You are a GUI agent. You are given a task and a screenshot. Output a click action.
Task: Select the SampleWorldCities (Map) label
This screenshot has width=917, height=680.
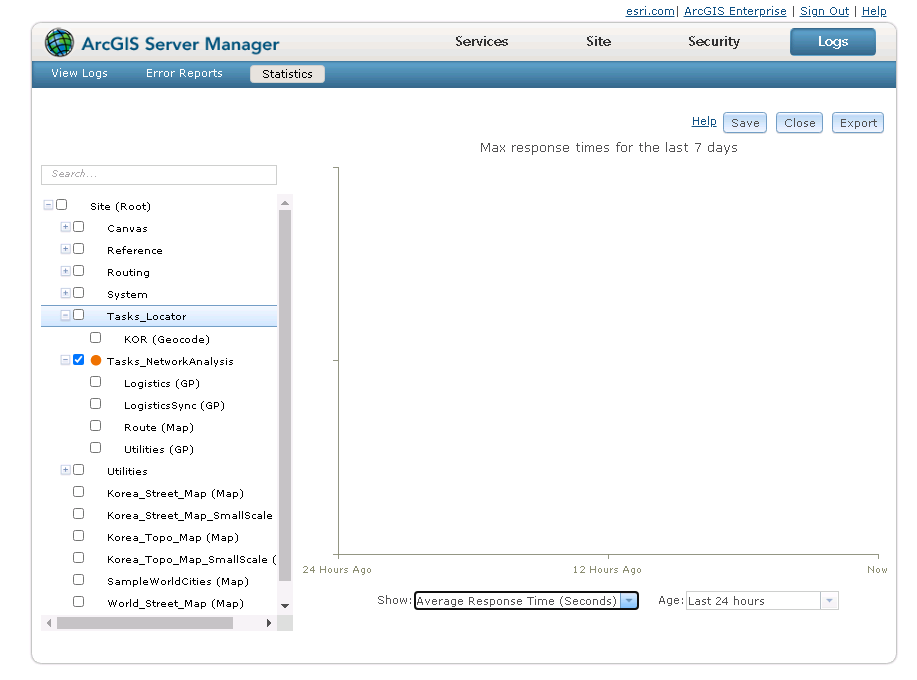[178, 581]
